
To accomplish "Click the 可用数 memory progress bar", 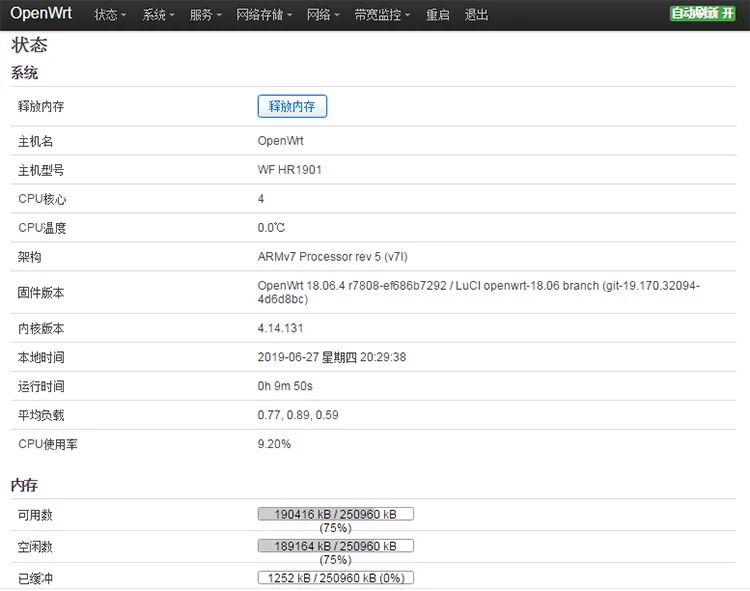I will pyautogui.click(x=335, y=514).
